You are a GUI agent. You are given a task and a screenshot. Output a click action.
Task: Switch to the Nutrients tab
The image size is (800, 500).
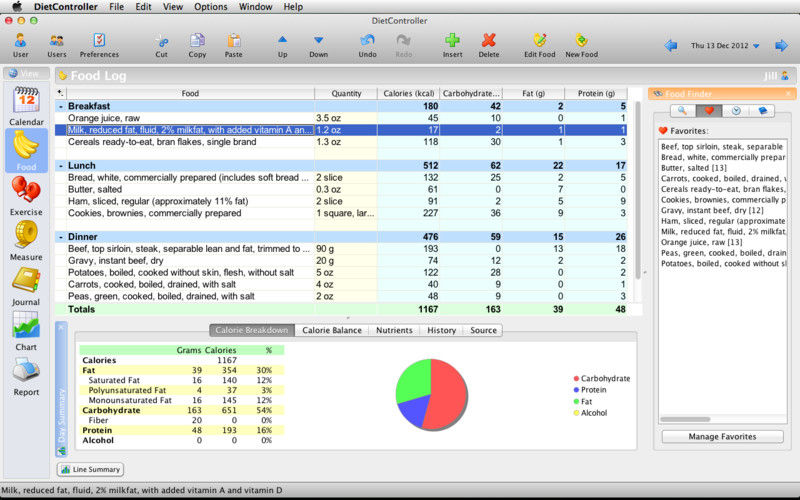click(x=394, y=330)
